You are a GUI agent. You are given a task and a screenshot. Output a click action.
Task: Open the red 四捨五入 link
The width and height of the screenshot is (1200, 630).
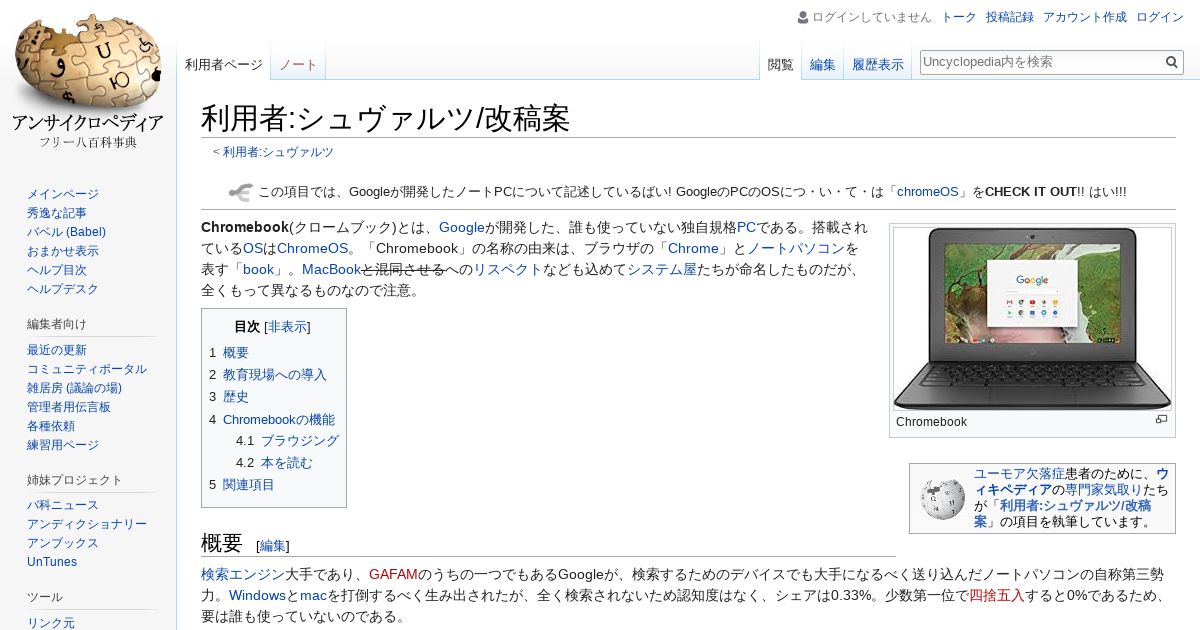tap(997, 595)
